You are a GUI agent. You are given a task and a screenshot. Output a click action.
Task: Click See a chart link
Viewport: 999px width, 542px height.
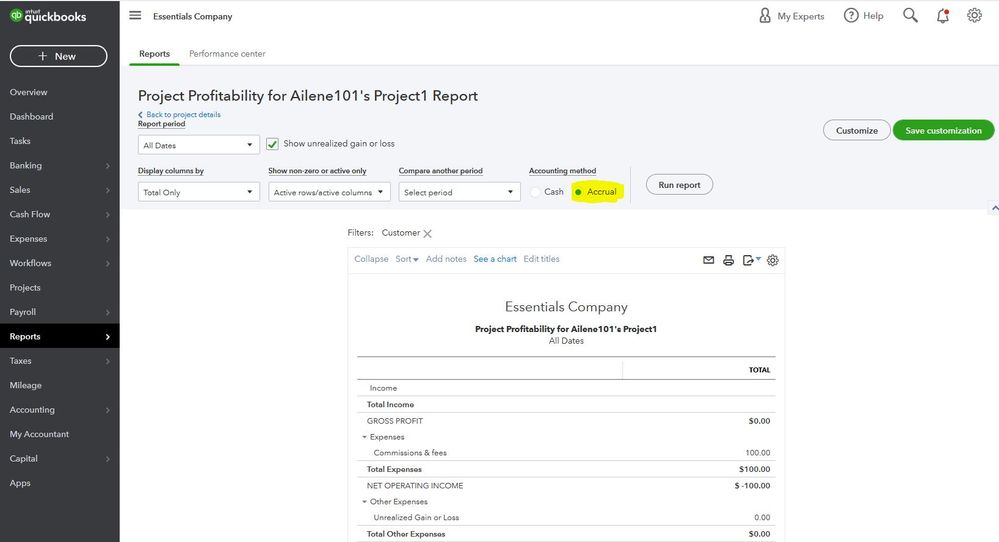pos(495,259)
